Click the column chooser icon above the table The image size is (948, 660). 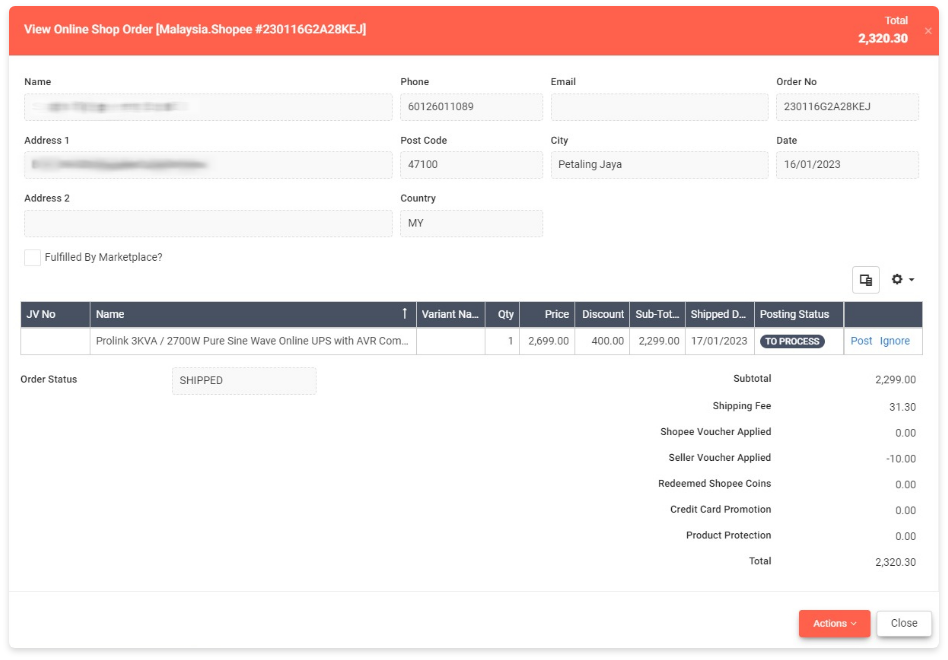tap(866, 280)
